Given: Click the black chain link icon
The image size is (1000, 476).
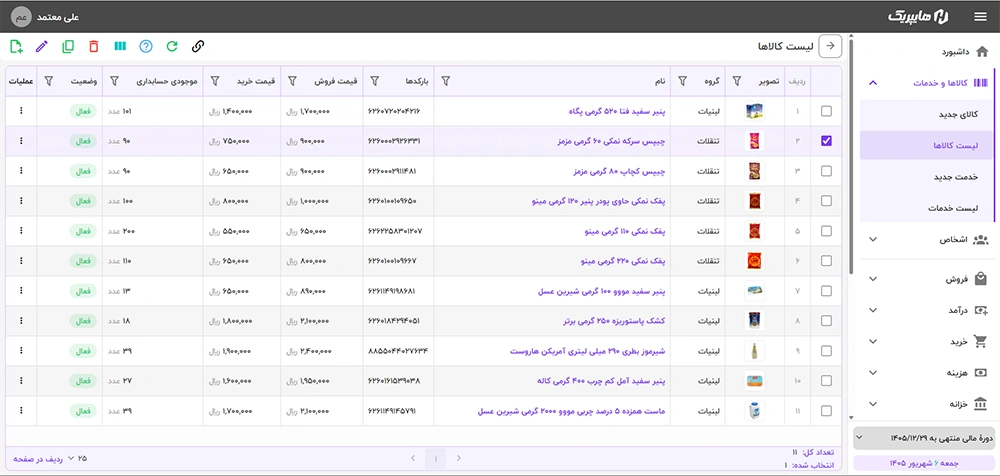Looking at the screenshot, I should tap(198, 46).
